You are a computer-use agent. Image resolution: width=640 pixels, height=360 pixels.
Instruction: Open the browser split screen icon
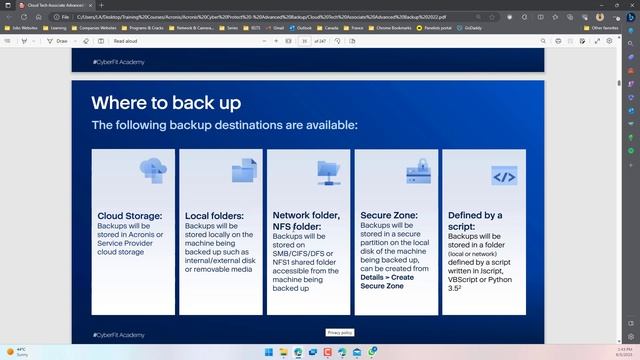[x=540, y=17]
